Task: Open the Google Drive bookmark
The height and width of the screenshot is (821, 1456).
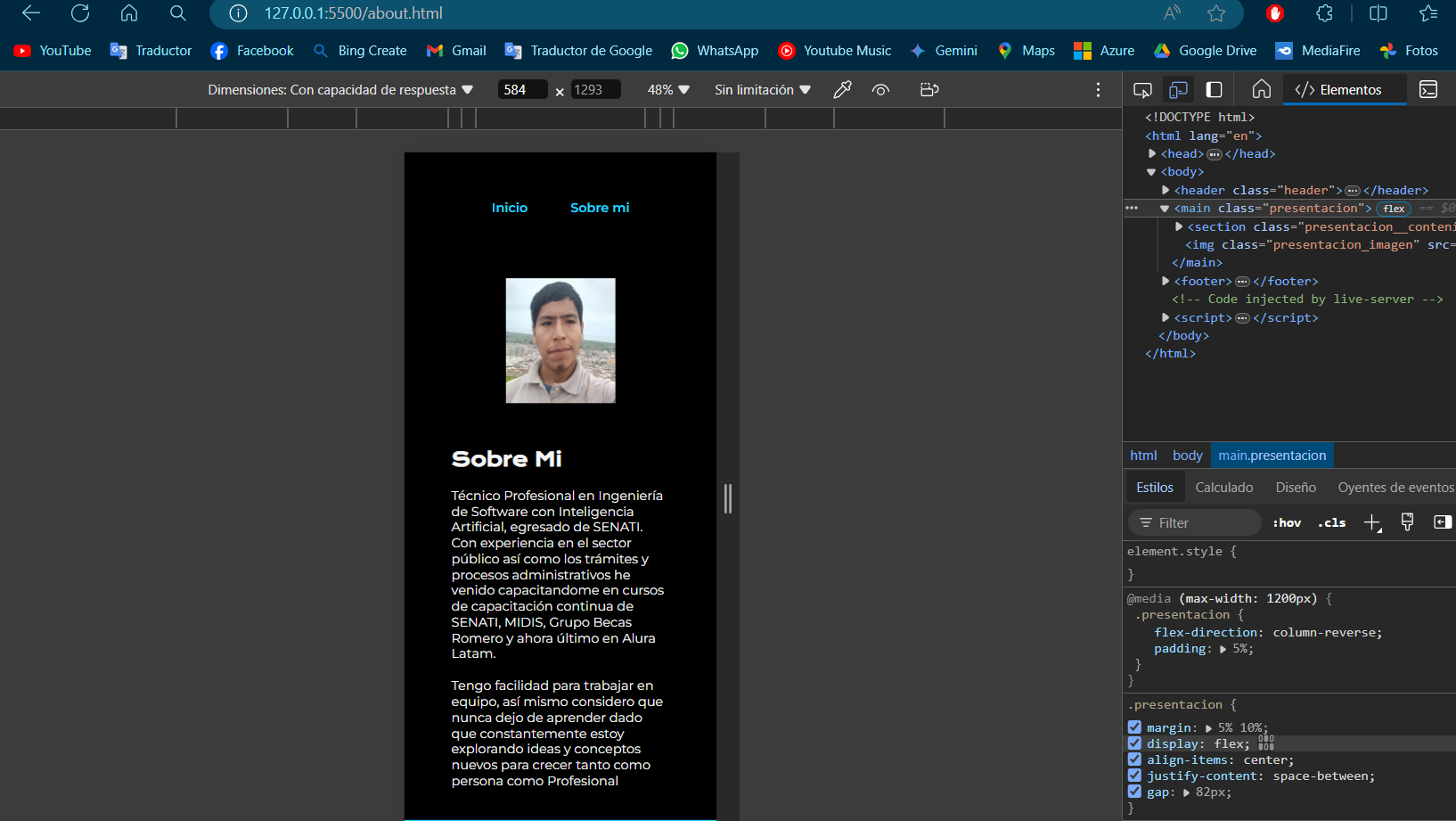Action: (x=1205, y=51)
